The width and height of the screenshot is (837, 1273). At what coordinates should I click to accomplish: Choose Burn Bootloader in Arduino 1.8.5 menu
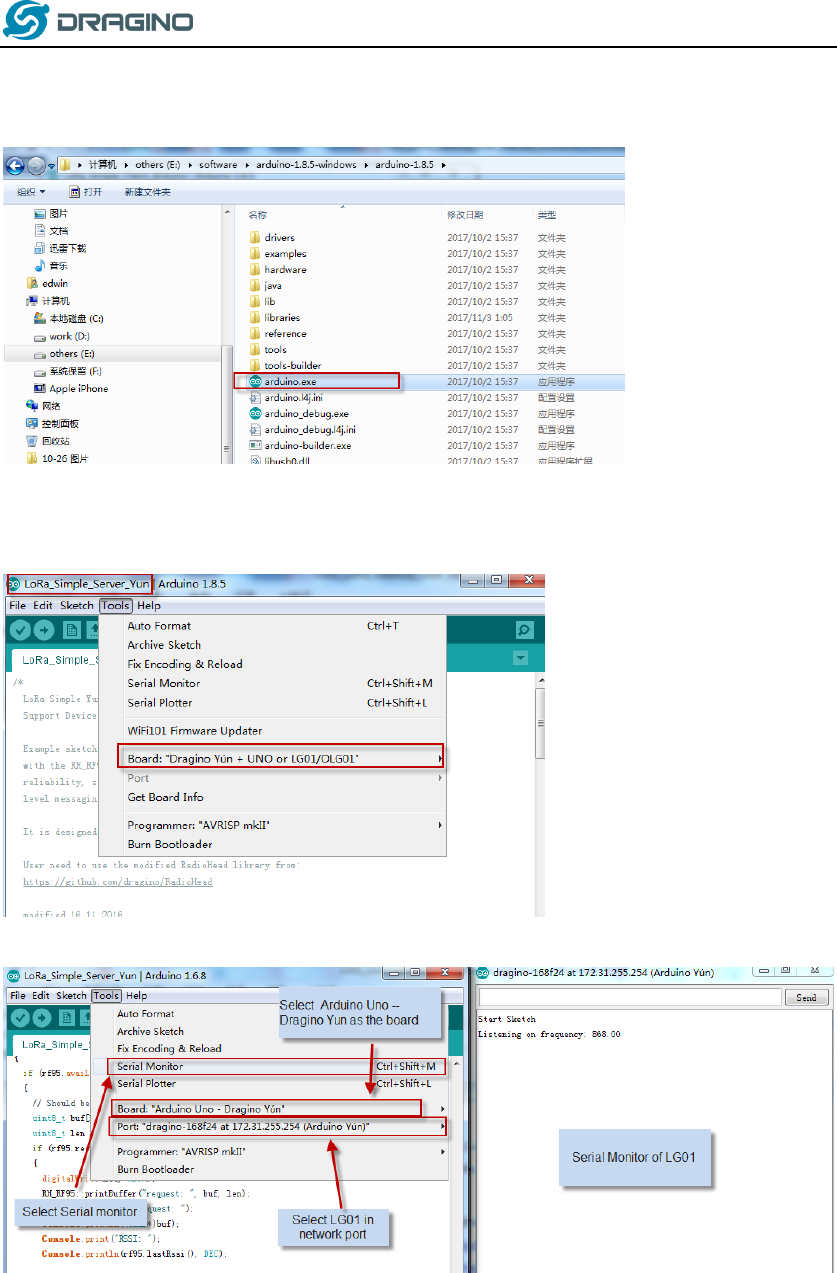pos(272,844)
